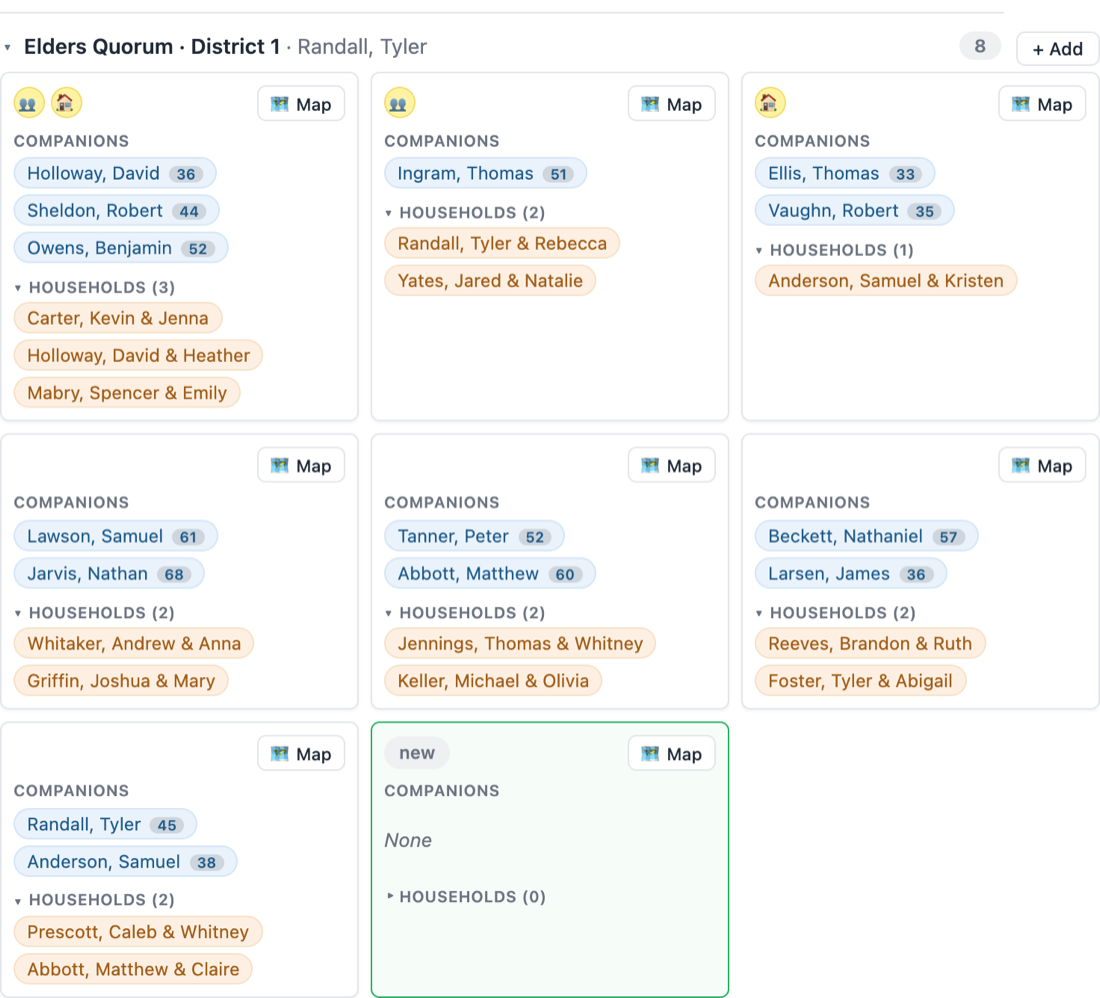
Task: Collapse the Elders Quorum District 1 section
Action: tap(8, 48)
